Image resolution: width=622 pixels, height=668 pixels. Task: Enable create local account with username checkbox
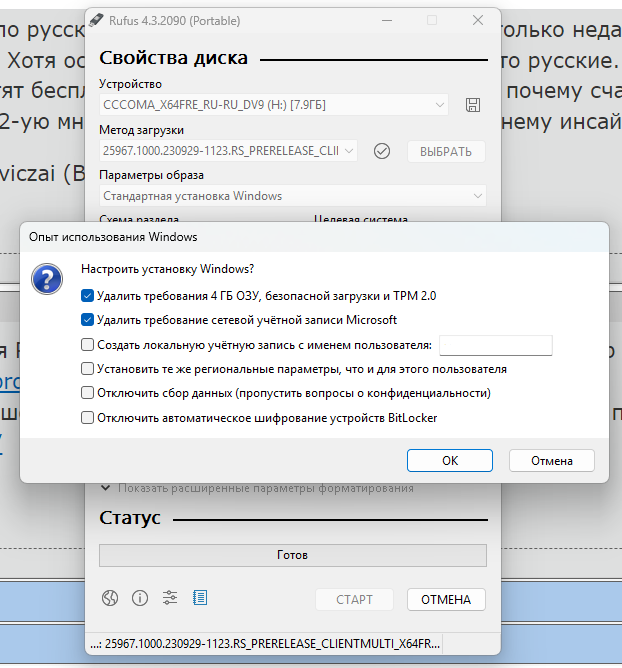[x=87, y=345]
